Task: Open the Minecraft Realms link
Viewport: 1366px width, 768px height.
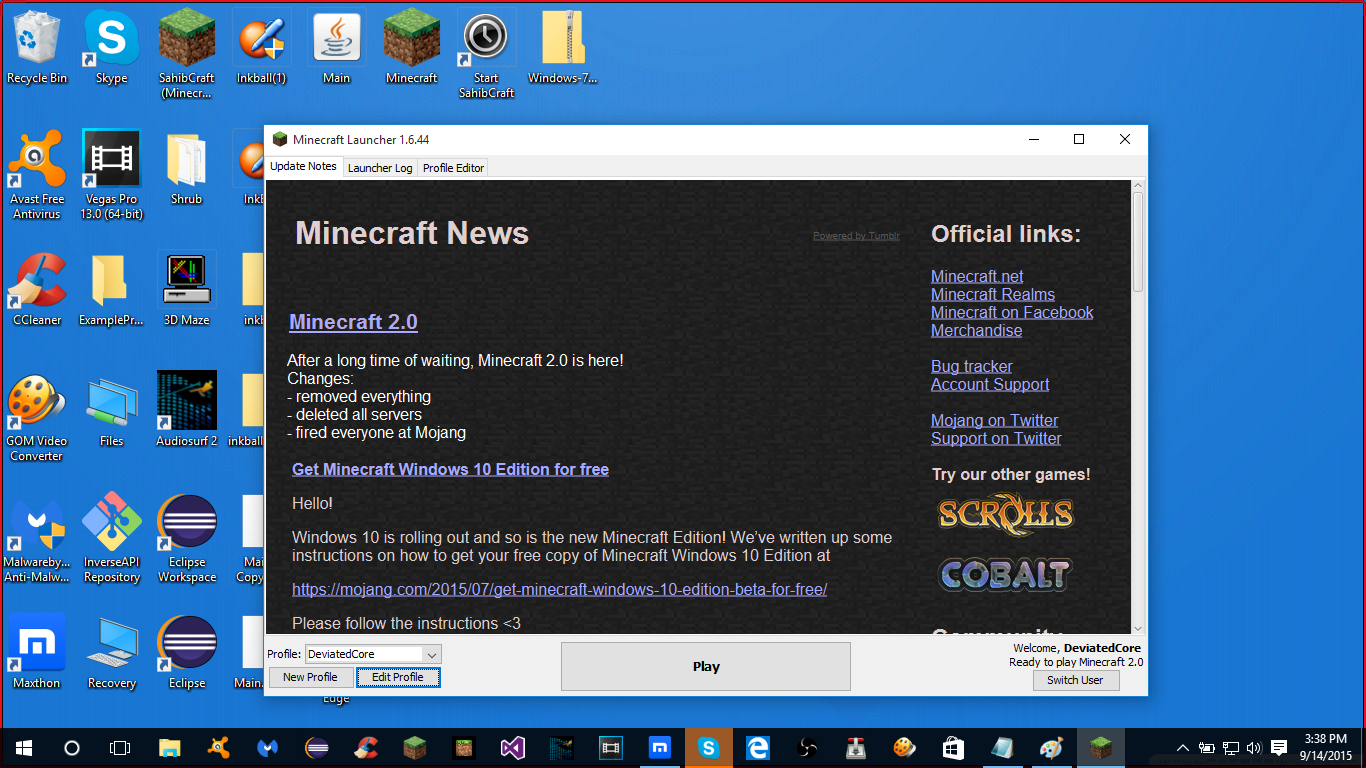Action: [992, 294]
